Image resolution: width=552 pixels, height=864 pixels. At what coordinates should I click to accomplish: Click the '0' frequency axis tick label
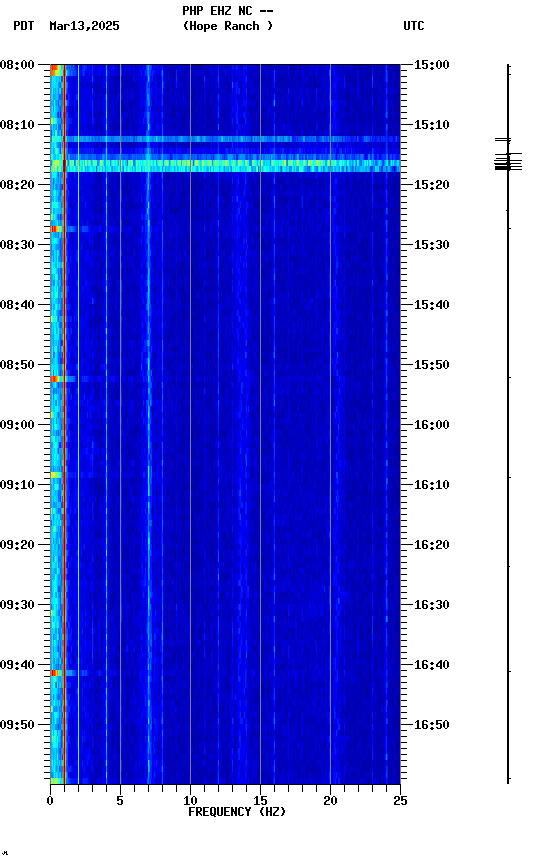tap(50, 801)
